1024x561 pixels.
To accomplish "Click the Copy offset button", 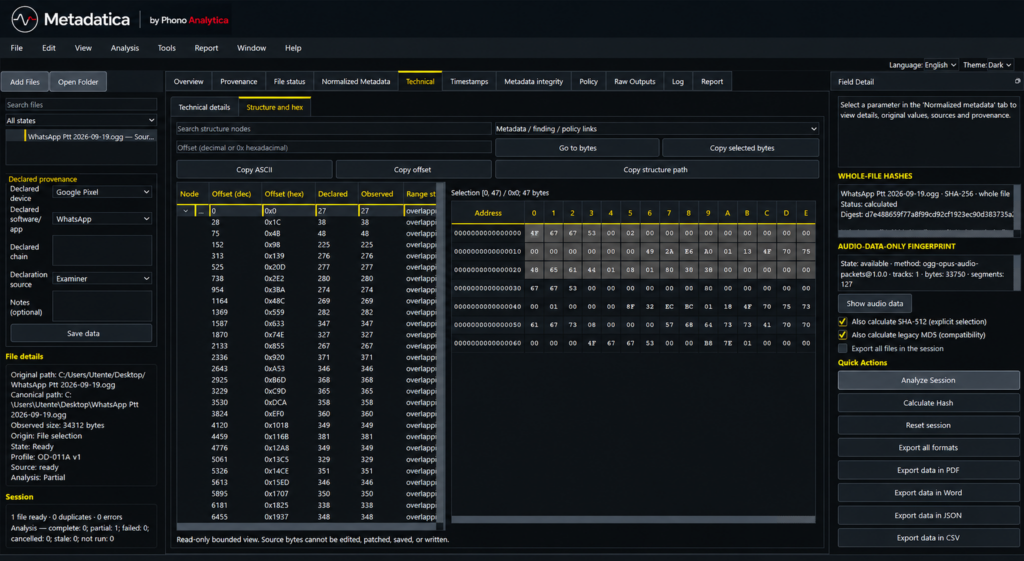I will click(413, 170).
